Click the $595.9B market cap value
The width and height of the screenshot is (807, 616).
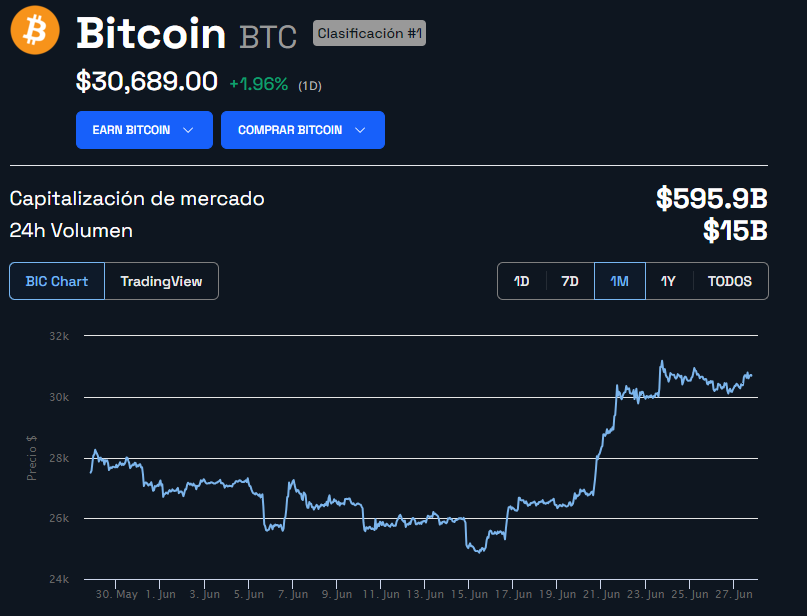click(x=711, y=199)
